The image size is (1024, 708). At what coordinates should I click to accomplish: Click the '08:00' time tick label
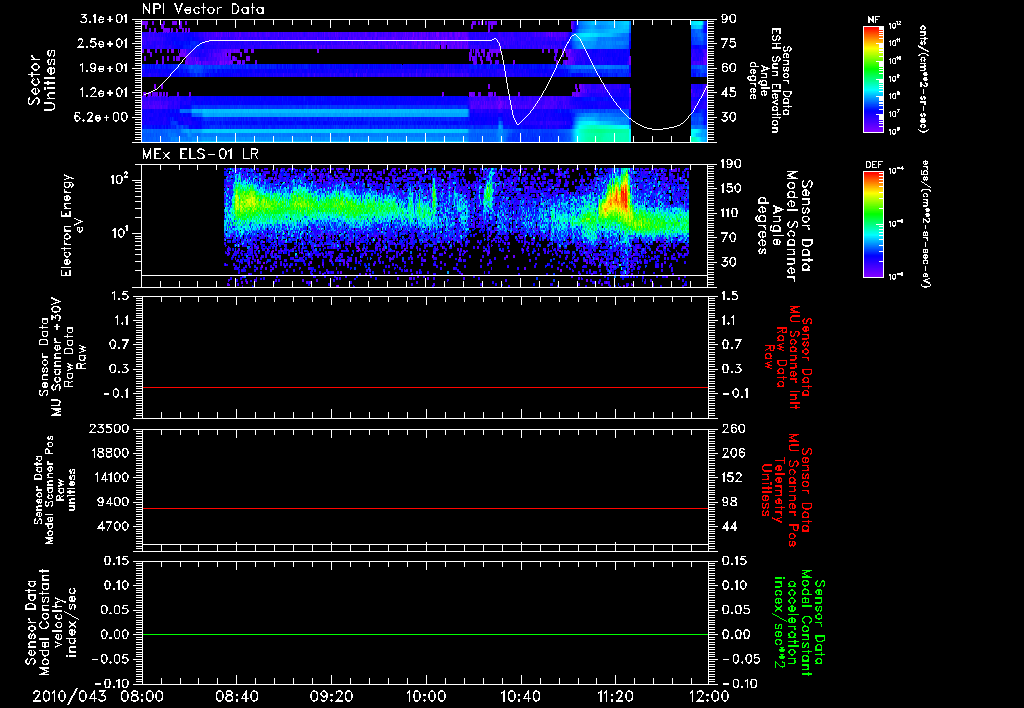click(x=142, y=696)
